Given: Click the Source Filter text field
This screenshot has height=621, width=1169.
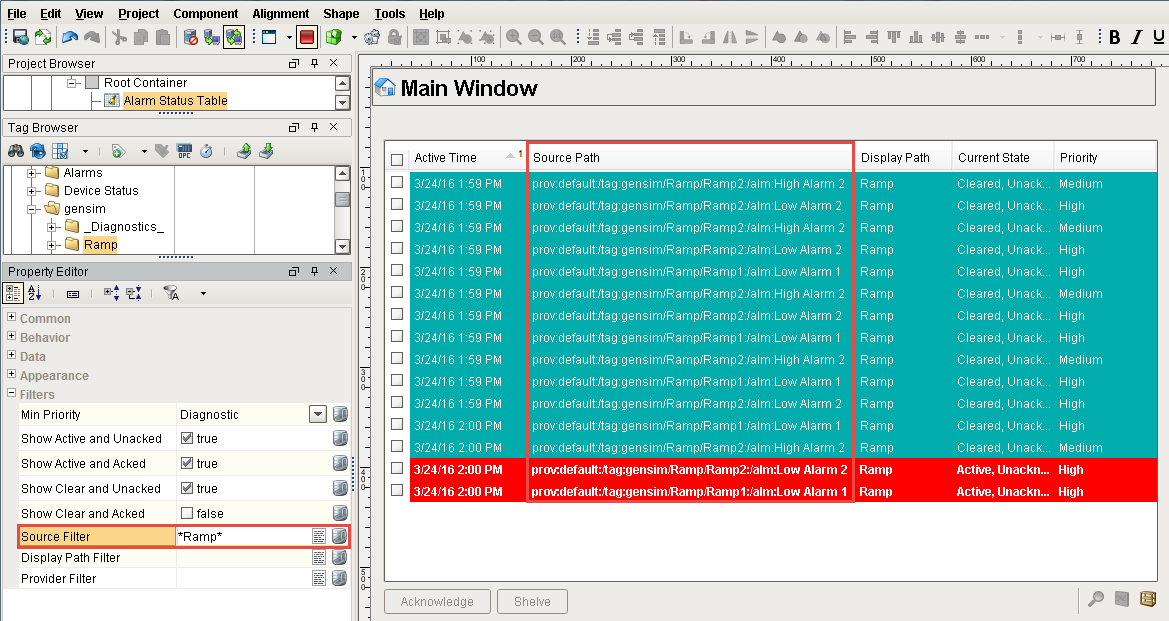Looking at the screenshot, I should pyautogui.click(x=242, y=537).
